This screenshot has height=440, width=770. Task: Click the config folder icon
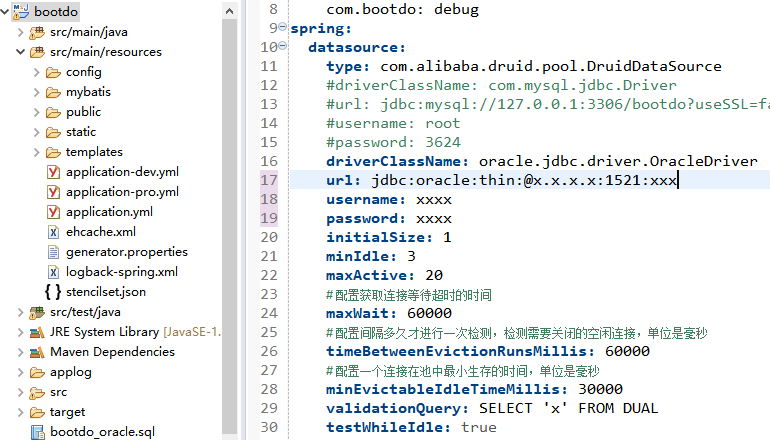point(53,73)
